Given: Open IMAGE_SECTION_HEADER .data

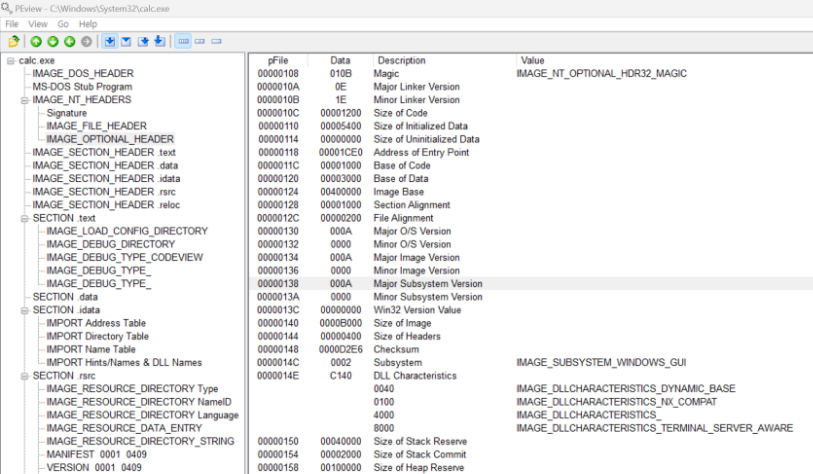Looking at the screenshot, I should [x=105, y=165].
